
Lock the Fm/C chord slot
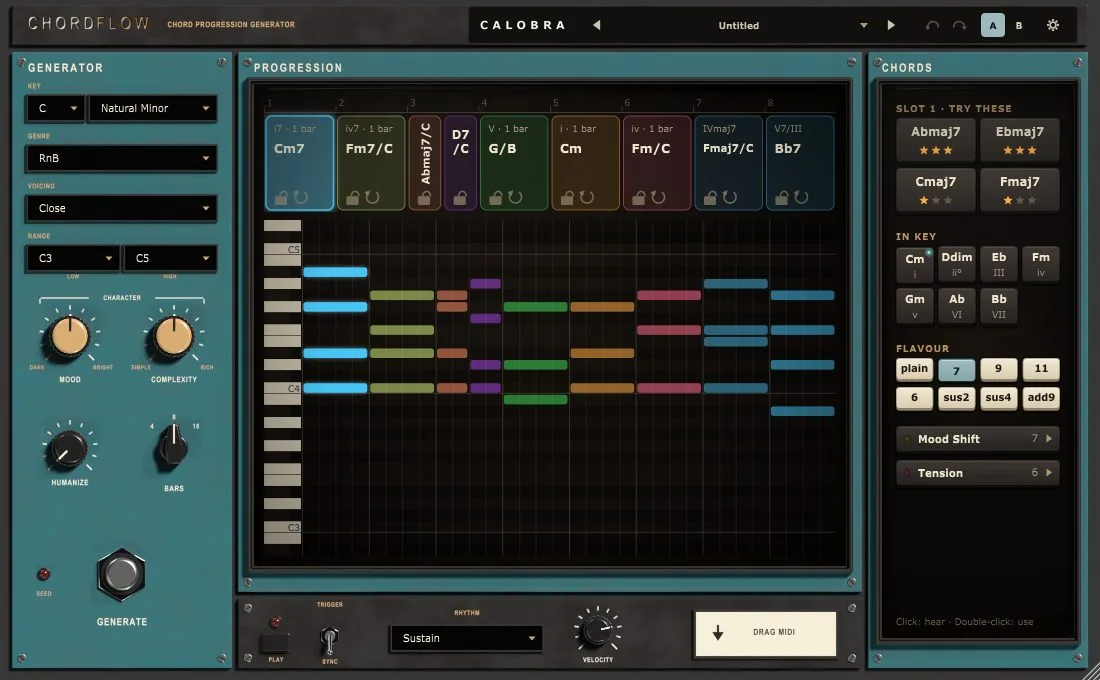639,198
